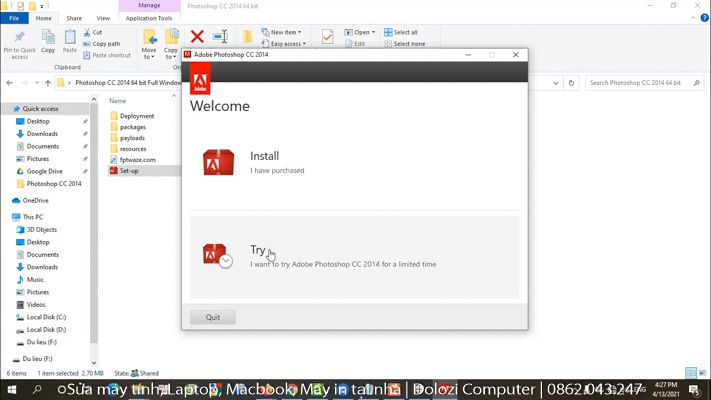Screen dimensions: 711x400
Task: Switch to the Share ribbon tab
Action: (x=74, y=18)
